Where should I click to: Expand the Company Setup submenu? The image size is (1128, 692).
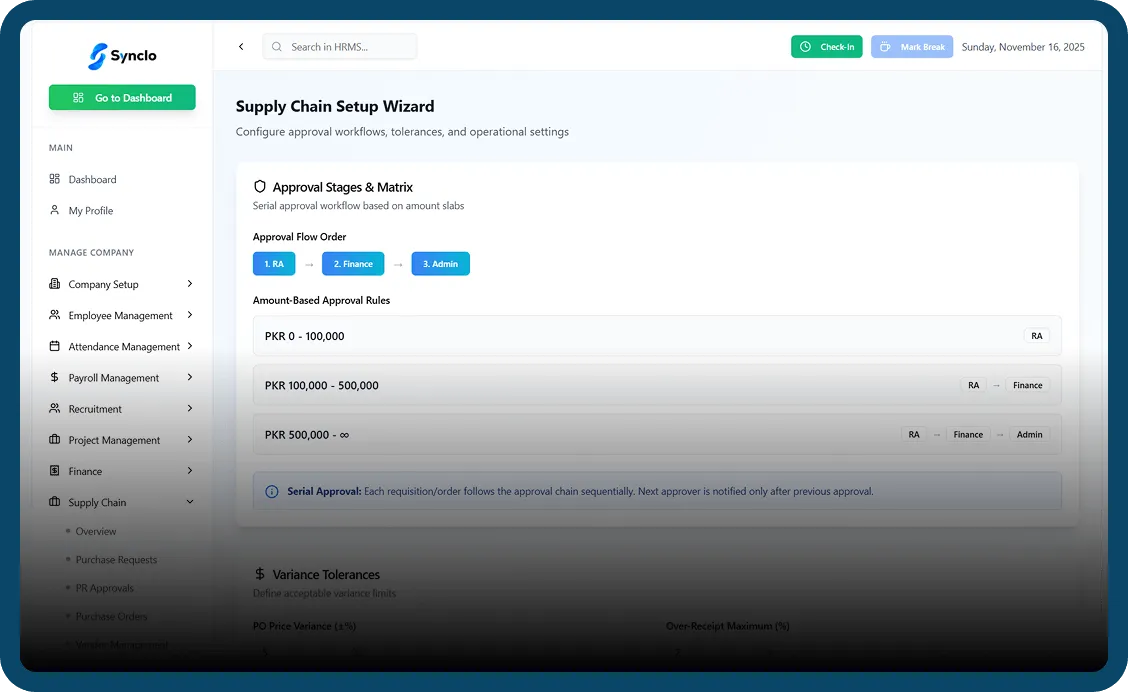190,284
